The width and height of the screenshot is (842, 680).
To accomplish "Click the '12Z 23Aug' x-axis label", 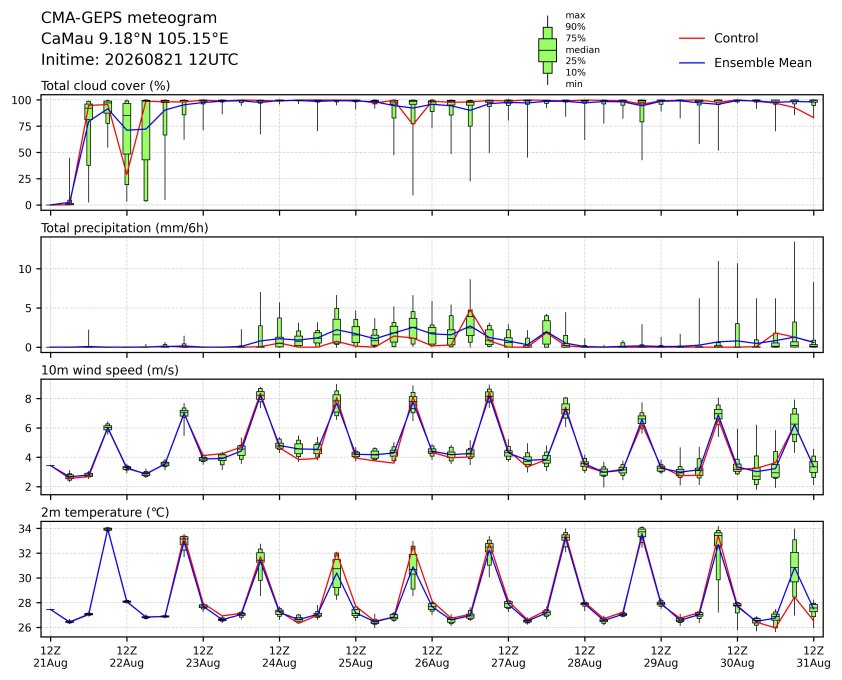I will pos(203,657).
